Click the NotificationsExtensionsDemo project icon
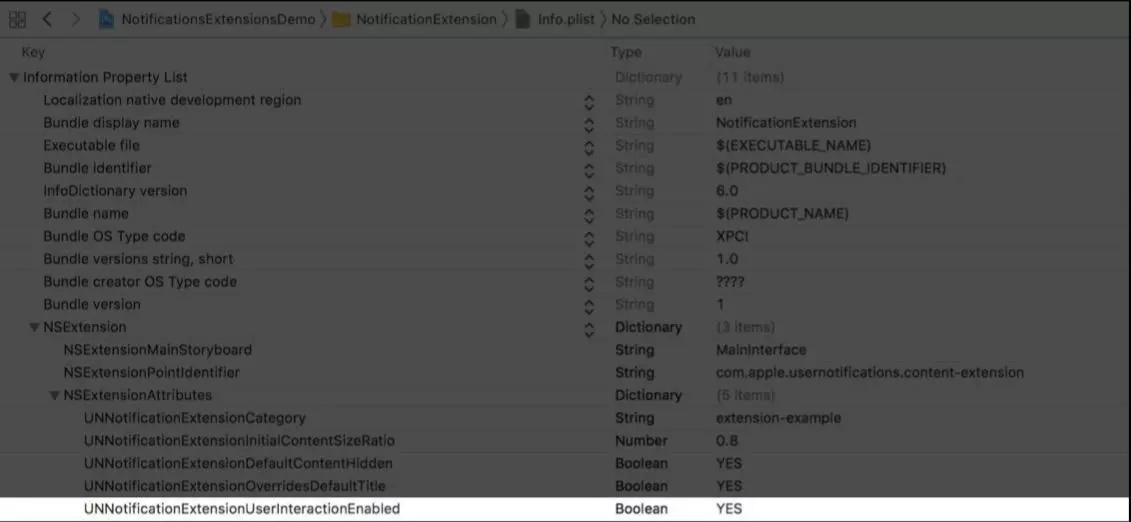 (107, 19)
